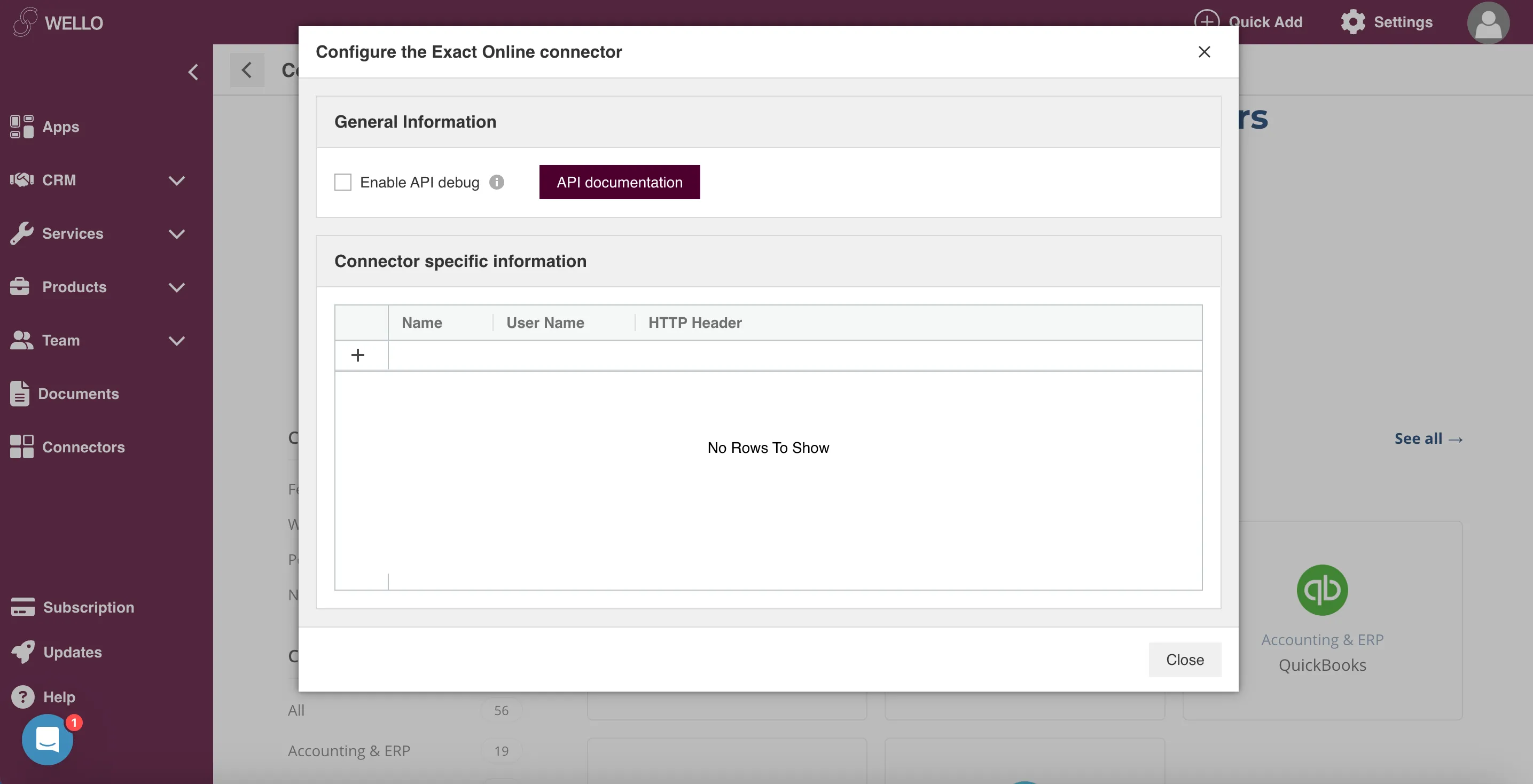Sort by the User Name column header
The width and height of the screenshot is (1533, 784).
545,323
